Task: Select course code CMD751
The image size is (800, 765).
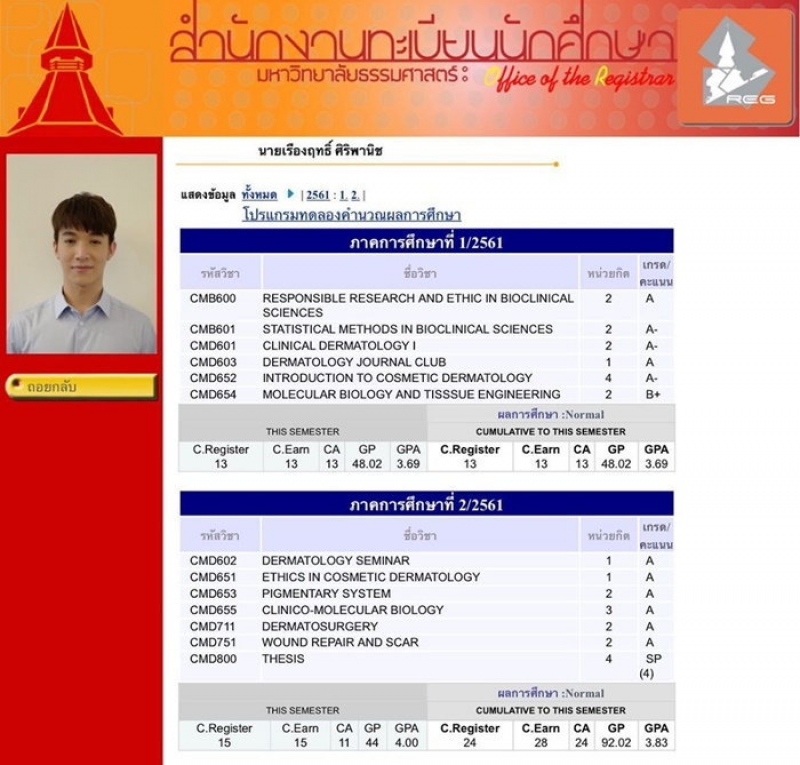Action: (x=212, y=642)
